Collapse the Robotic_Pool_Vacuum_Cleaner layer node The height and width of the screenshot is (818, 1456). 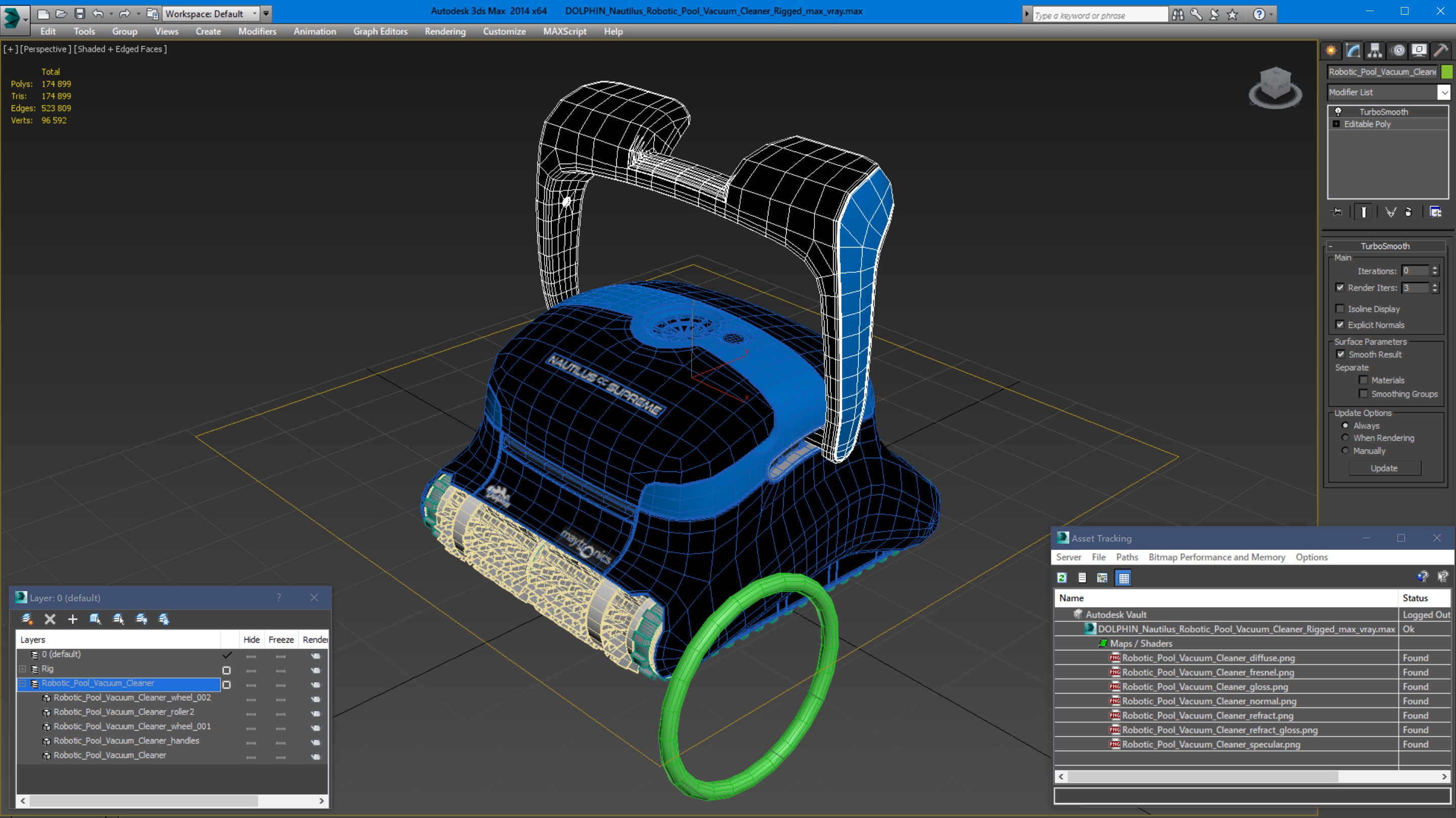[x=23, y=684]
